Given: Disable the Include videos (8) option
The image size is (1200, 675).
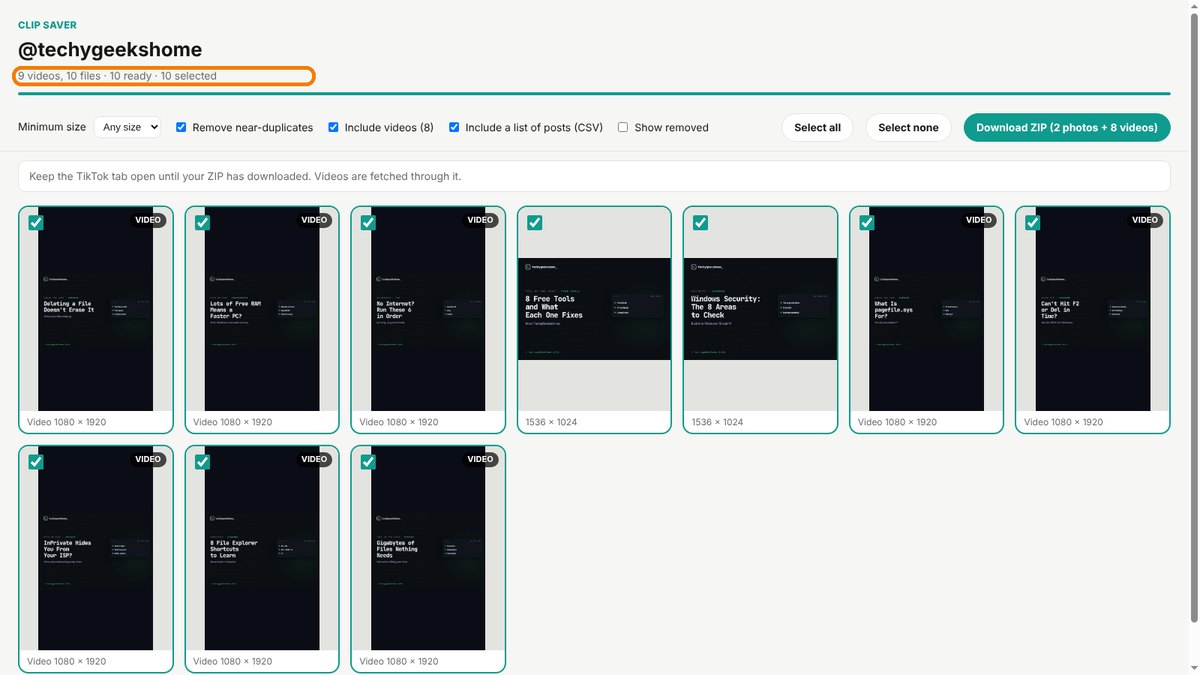Looking at the screenshot, I should pyautogui.click(x=333, y=127).
